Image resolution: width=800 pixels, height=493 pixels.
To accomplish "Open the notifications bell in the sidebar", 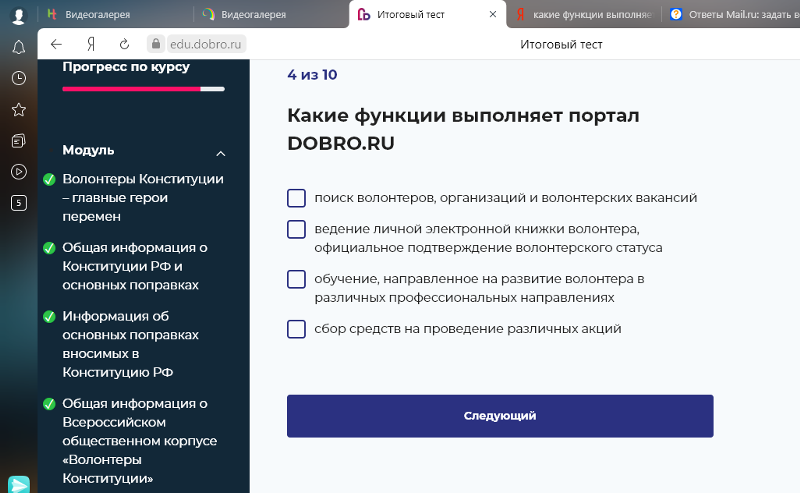I will click(x=19, y=47).
